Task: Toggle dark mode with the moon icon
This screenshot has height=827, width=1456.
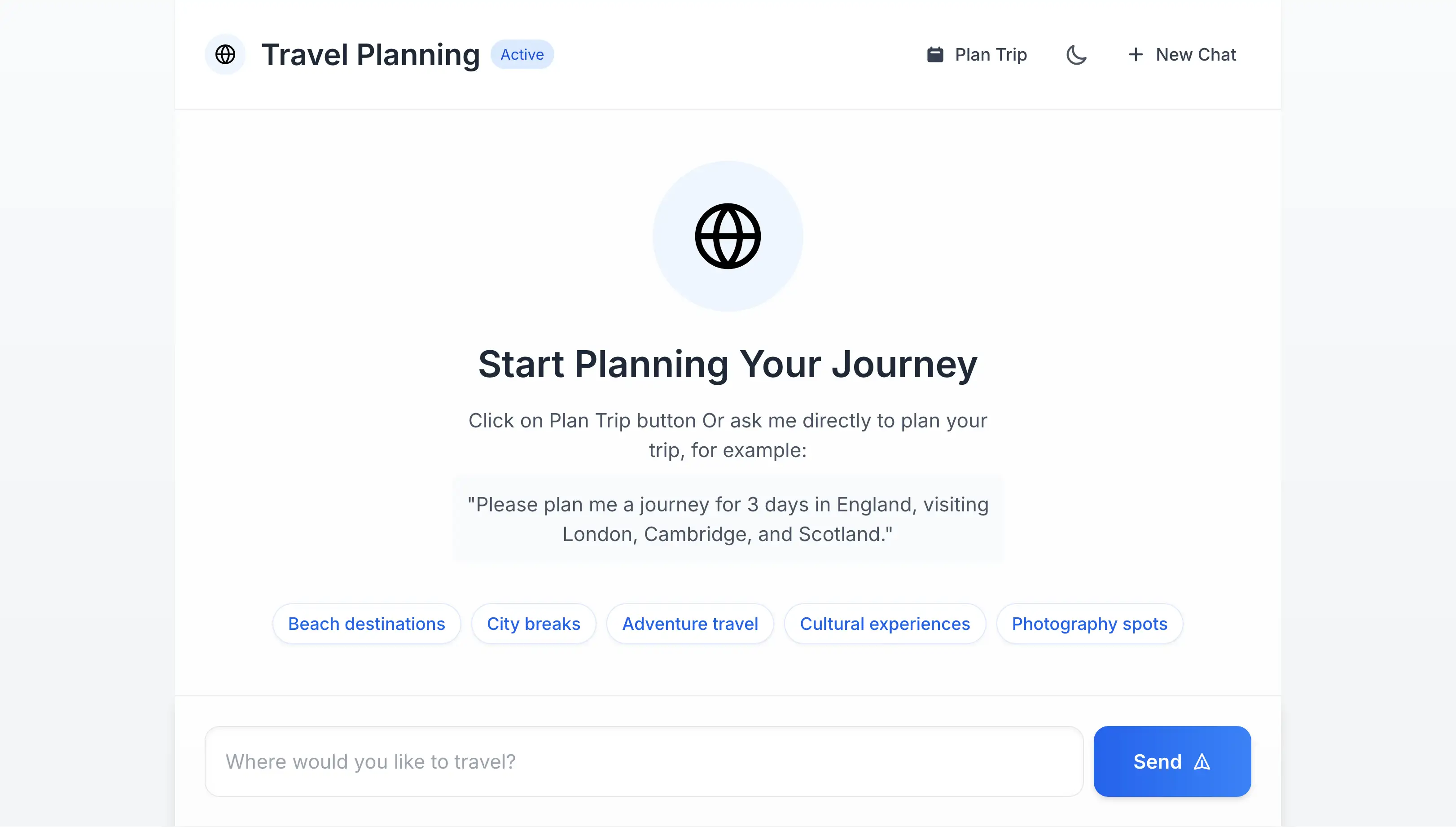Action: pyautogui.click(x=1077, y=54)
